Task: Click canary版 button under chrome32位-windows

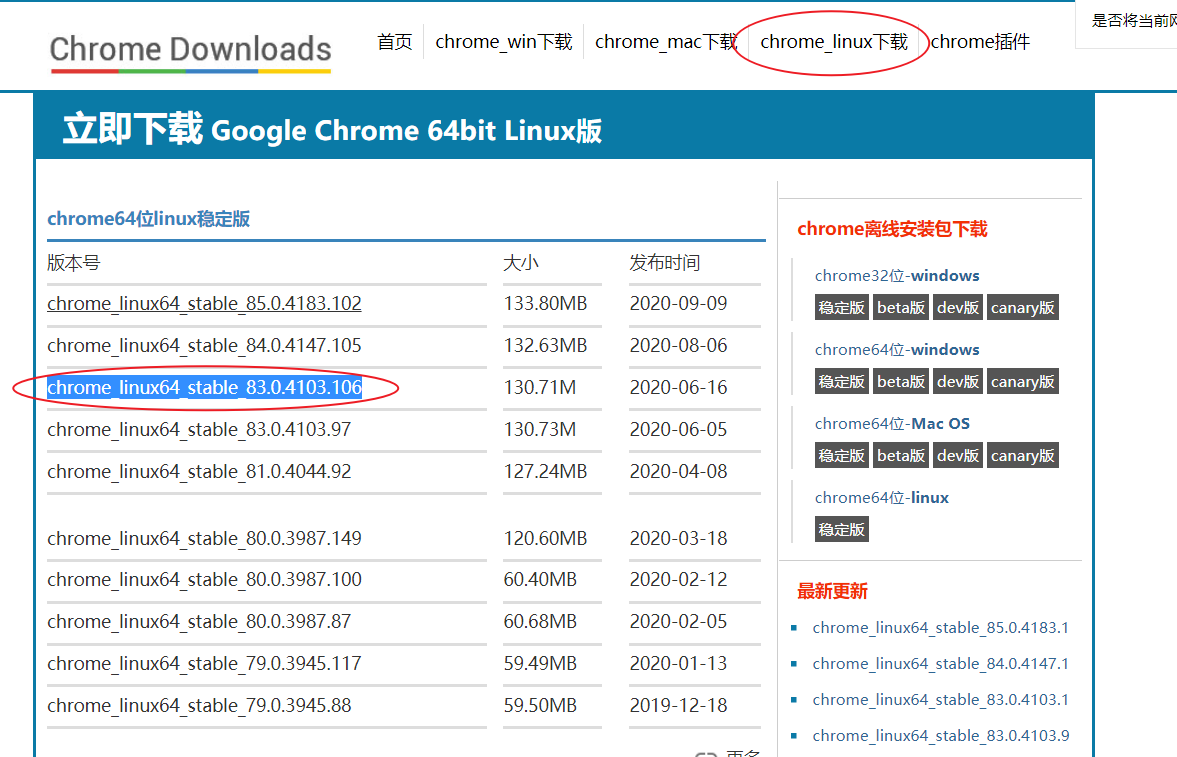Action: (1022, 307)
